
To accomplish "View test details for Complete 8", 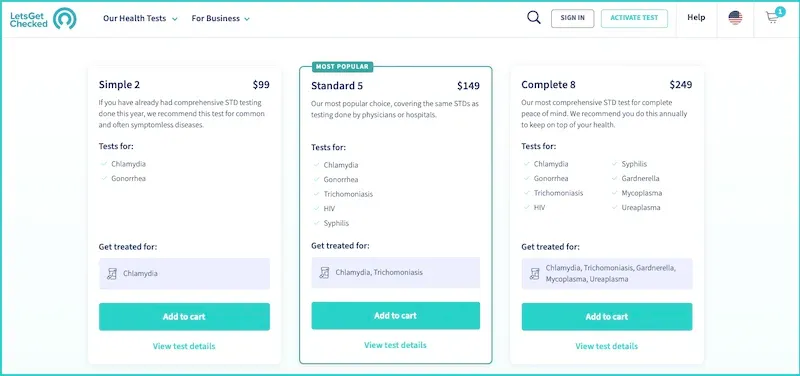I will tap(607, 346).
